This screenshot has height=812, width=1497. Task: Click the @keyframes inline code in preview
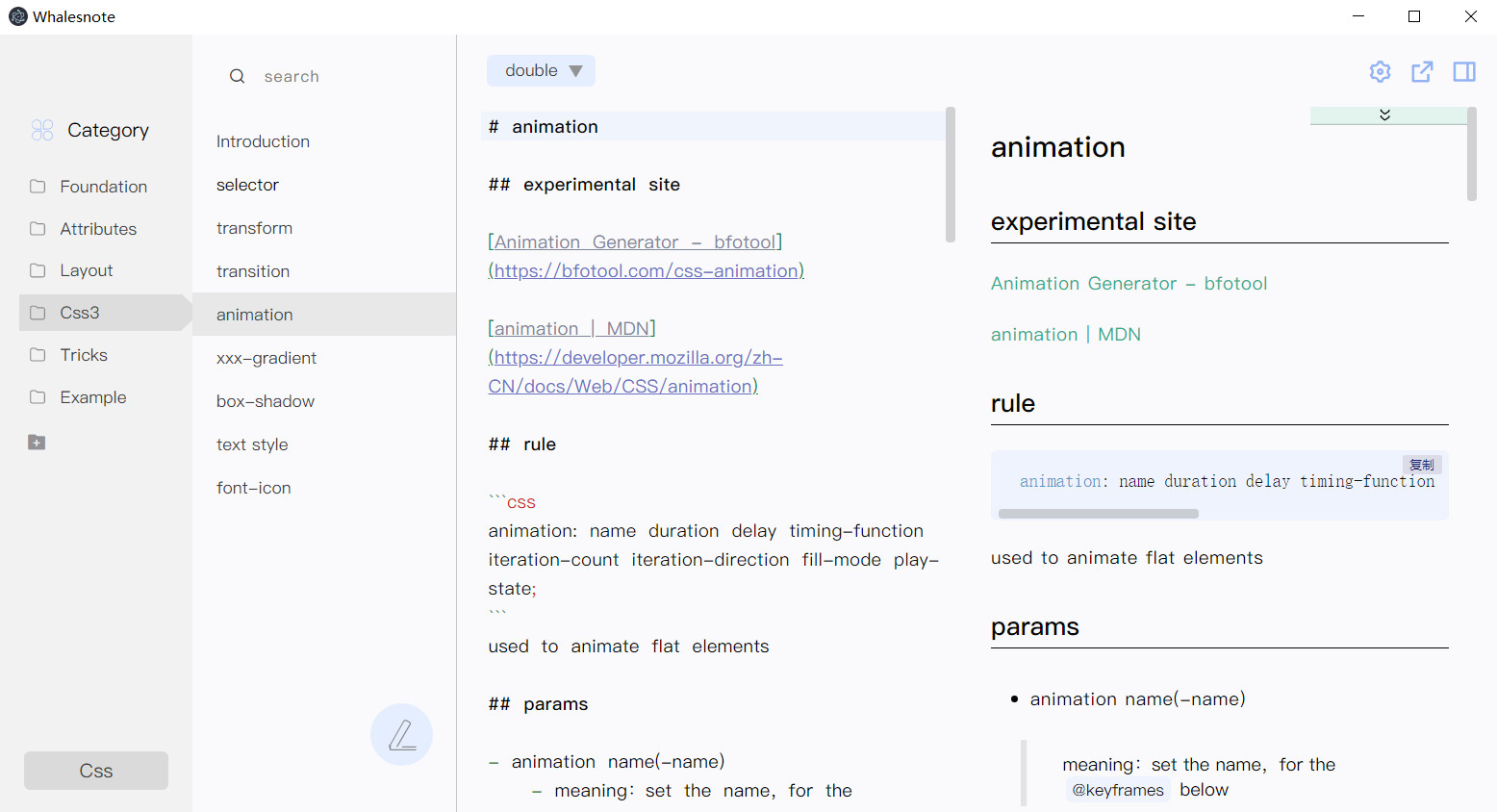(x=1118, y=790)
